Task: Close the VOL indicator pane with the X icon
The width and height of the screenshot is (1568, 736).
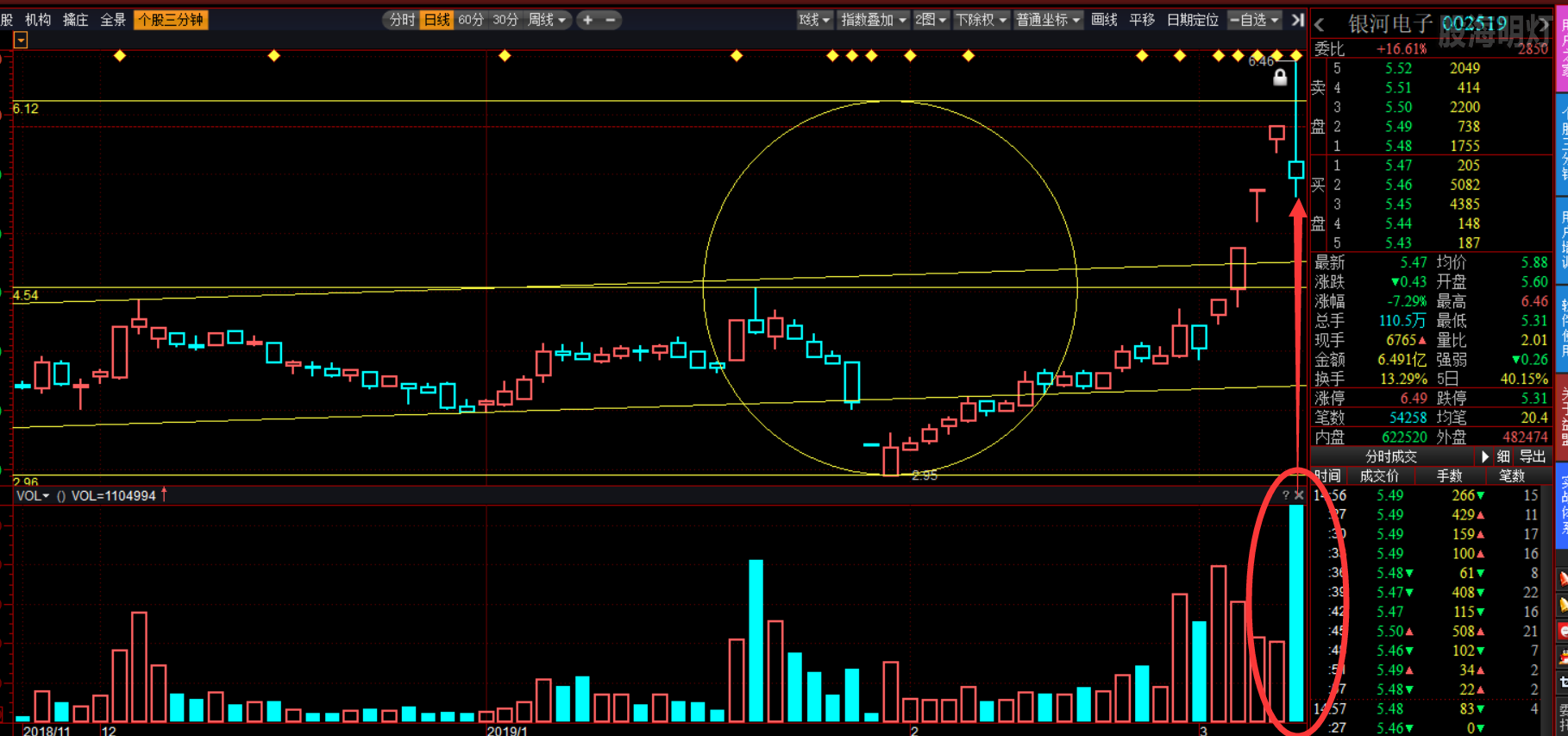Action: 1299,495
